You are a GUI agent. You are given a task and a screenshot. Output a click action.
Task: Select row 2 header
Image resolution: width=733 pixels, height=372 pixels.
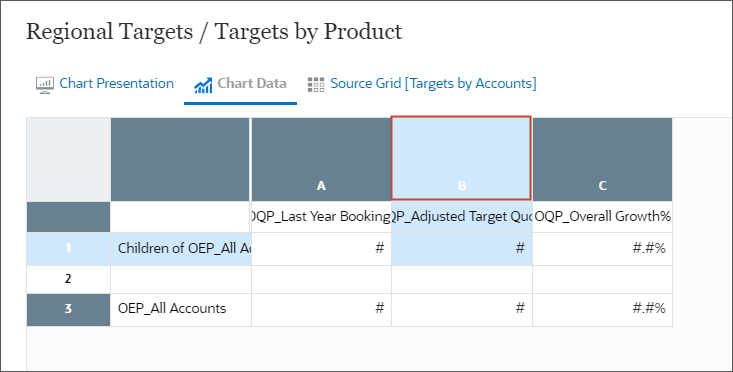pyautogui.click(x=68, y=279)
